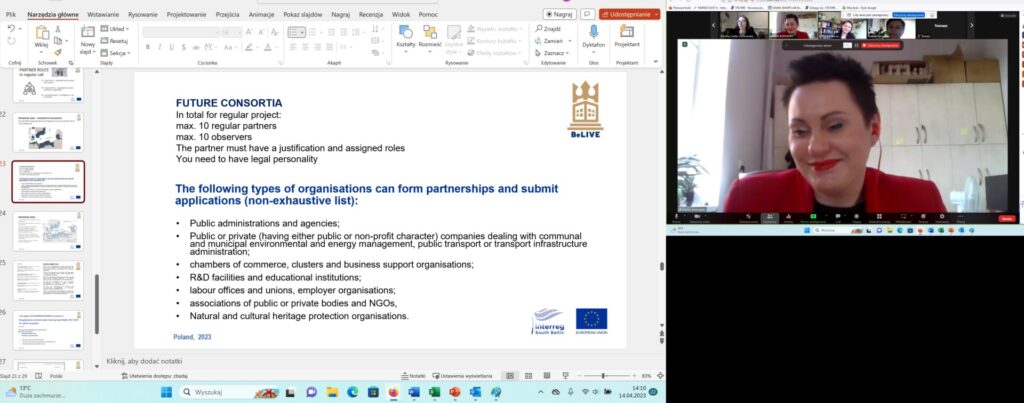This screenshot has width=1024, height=403.
Task: Click the red stop-sharing button in Zoom
Action: click(x=881, y=45)
